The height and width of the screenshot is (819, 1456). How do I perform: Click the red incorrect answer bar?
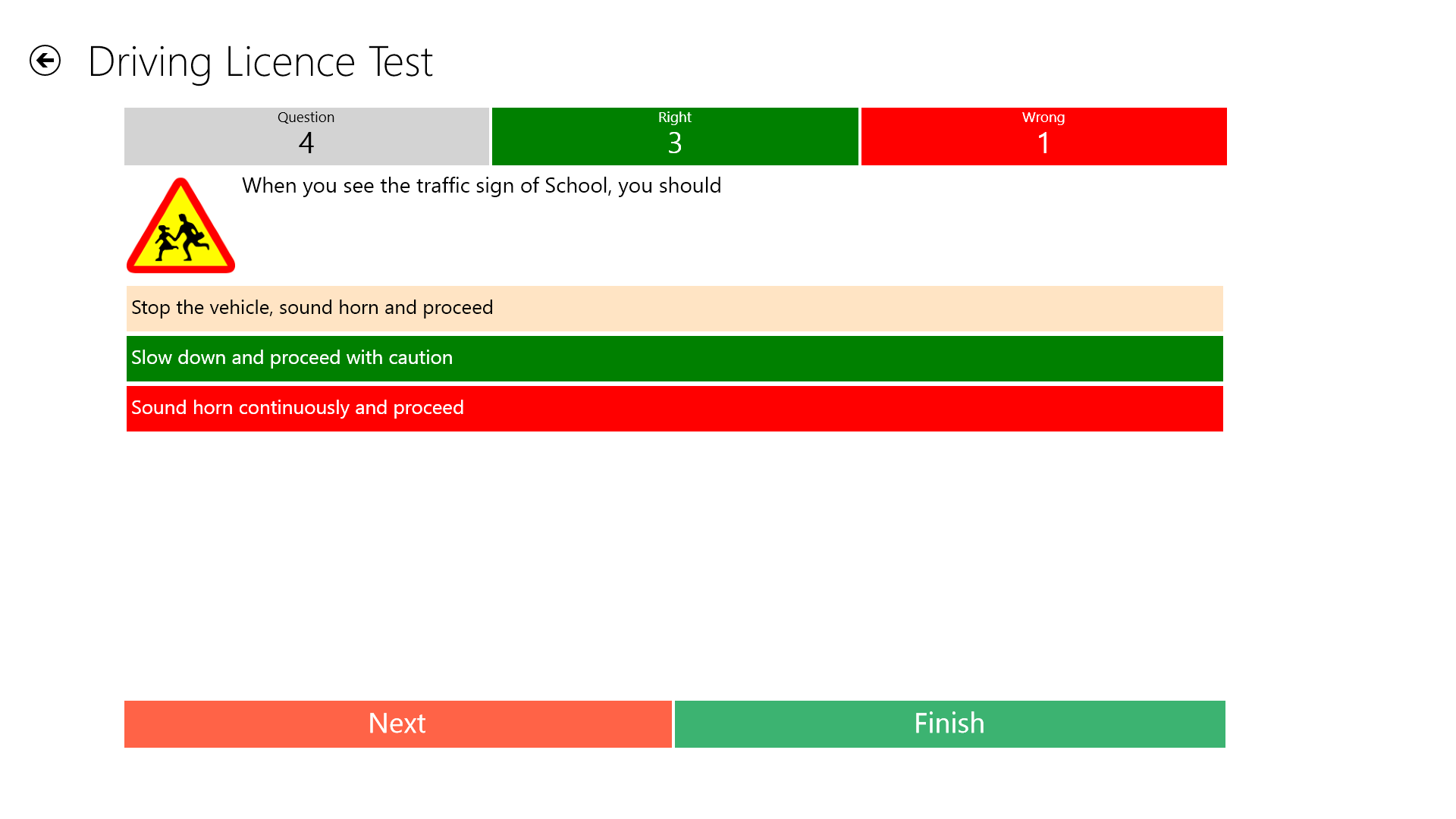coord(673,407)
